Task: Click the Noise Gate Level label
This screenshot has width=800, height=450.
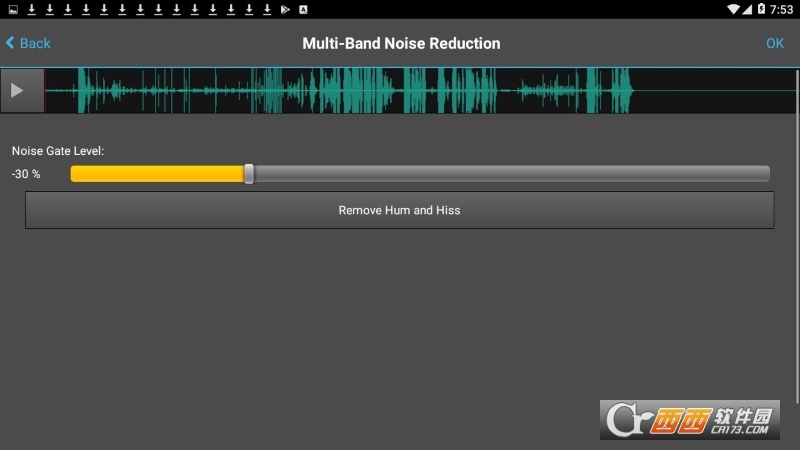Action: pos(58,151)
